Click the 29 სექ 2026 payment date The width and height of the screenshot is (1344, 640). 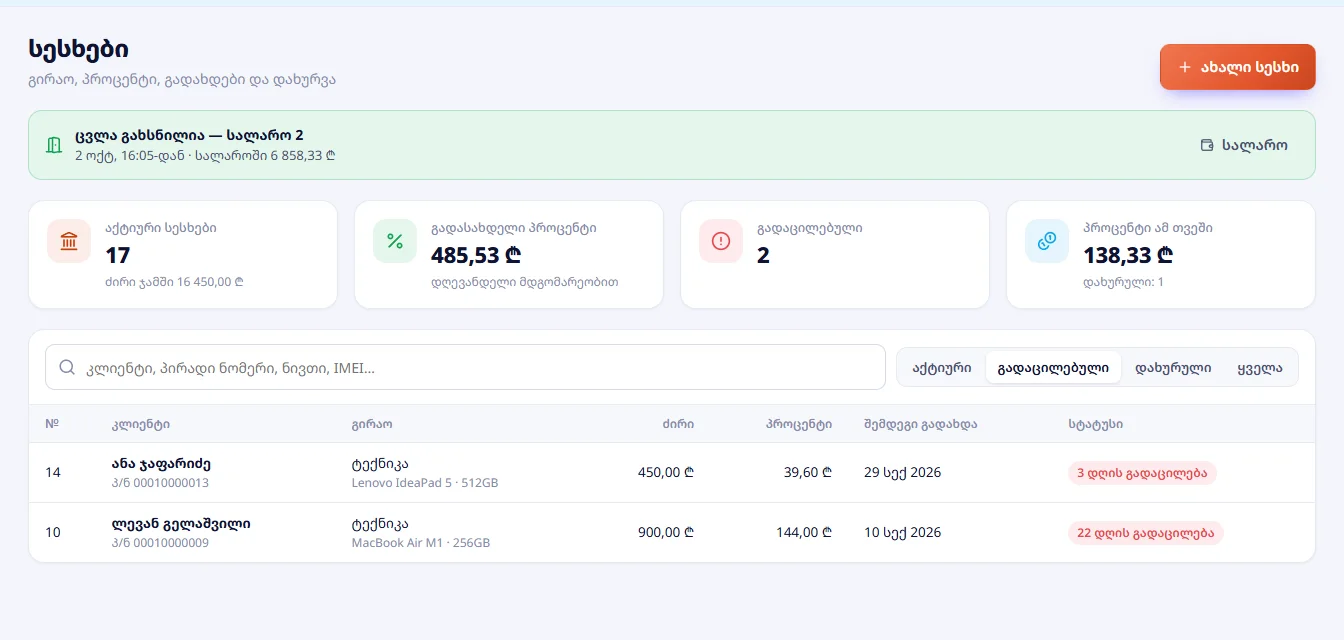click(903, 473)
